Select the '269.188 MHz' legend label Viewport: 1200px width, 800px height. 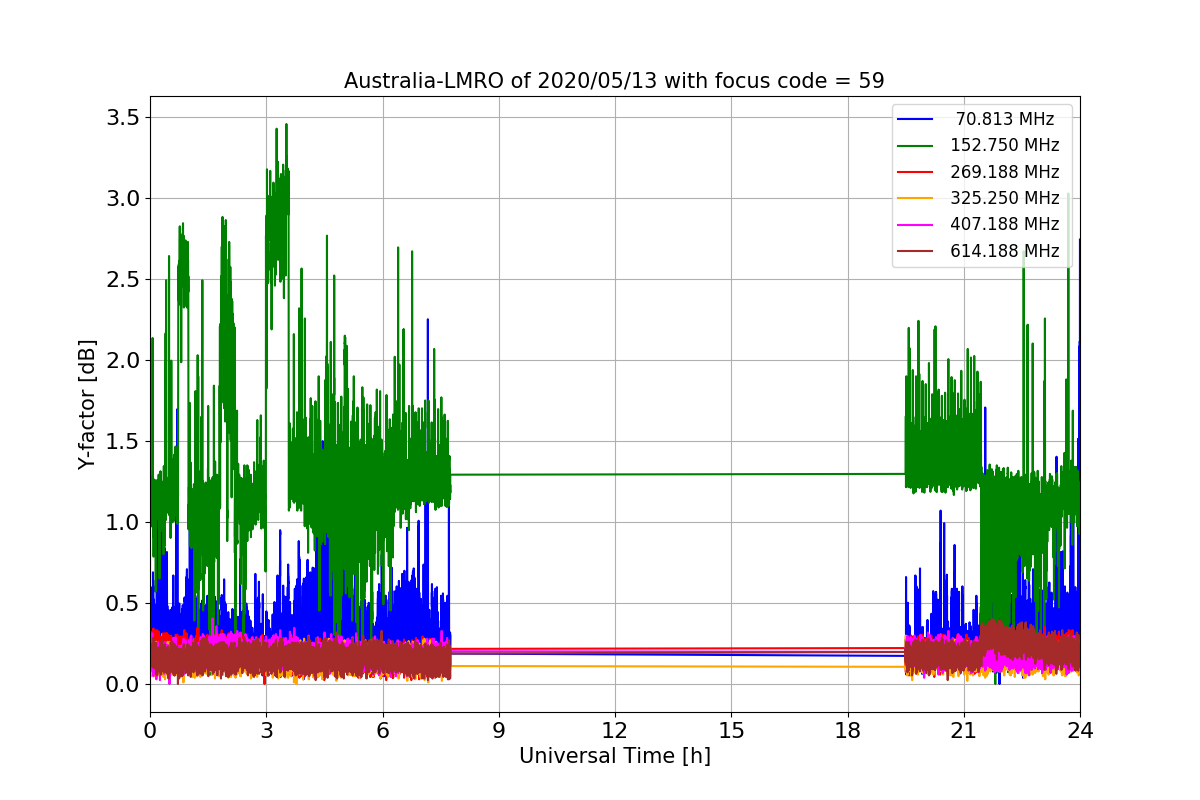(1005, 172)
